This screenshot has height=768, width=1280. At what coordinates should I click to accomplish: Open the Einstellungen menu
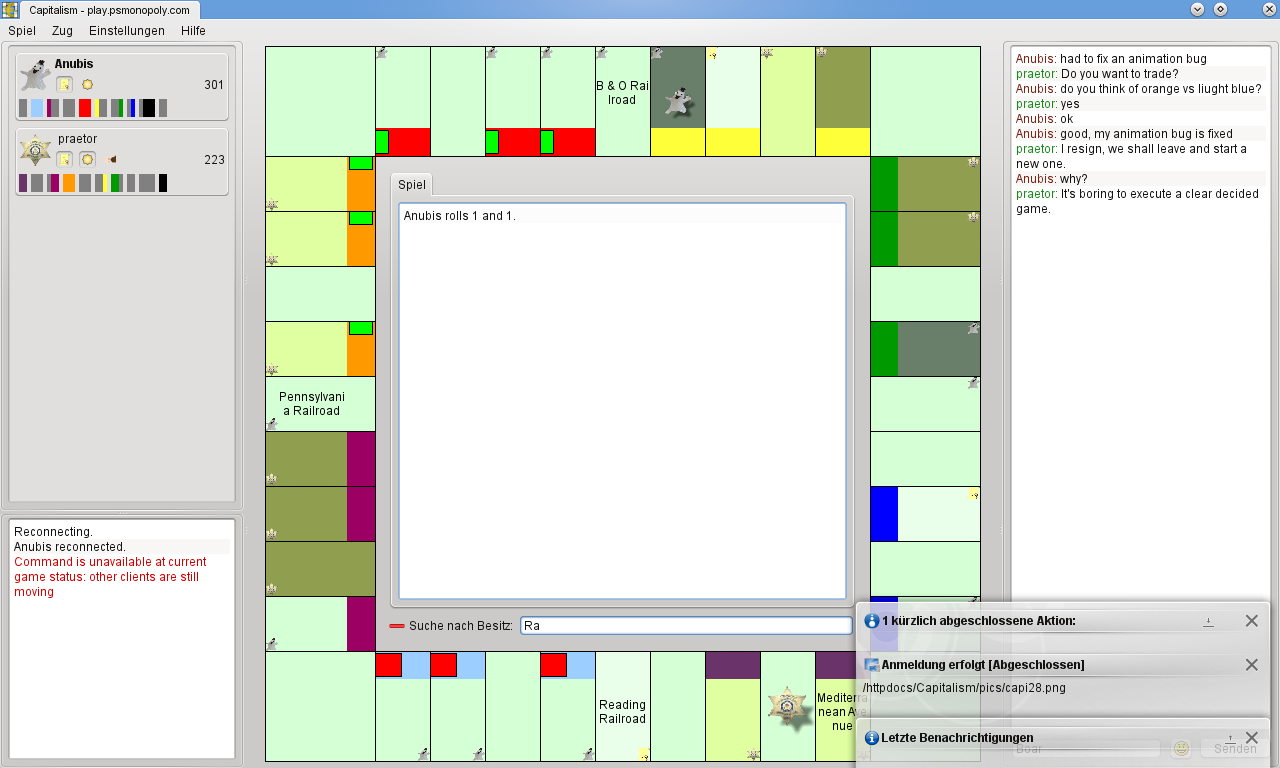[x=127, y=31]
